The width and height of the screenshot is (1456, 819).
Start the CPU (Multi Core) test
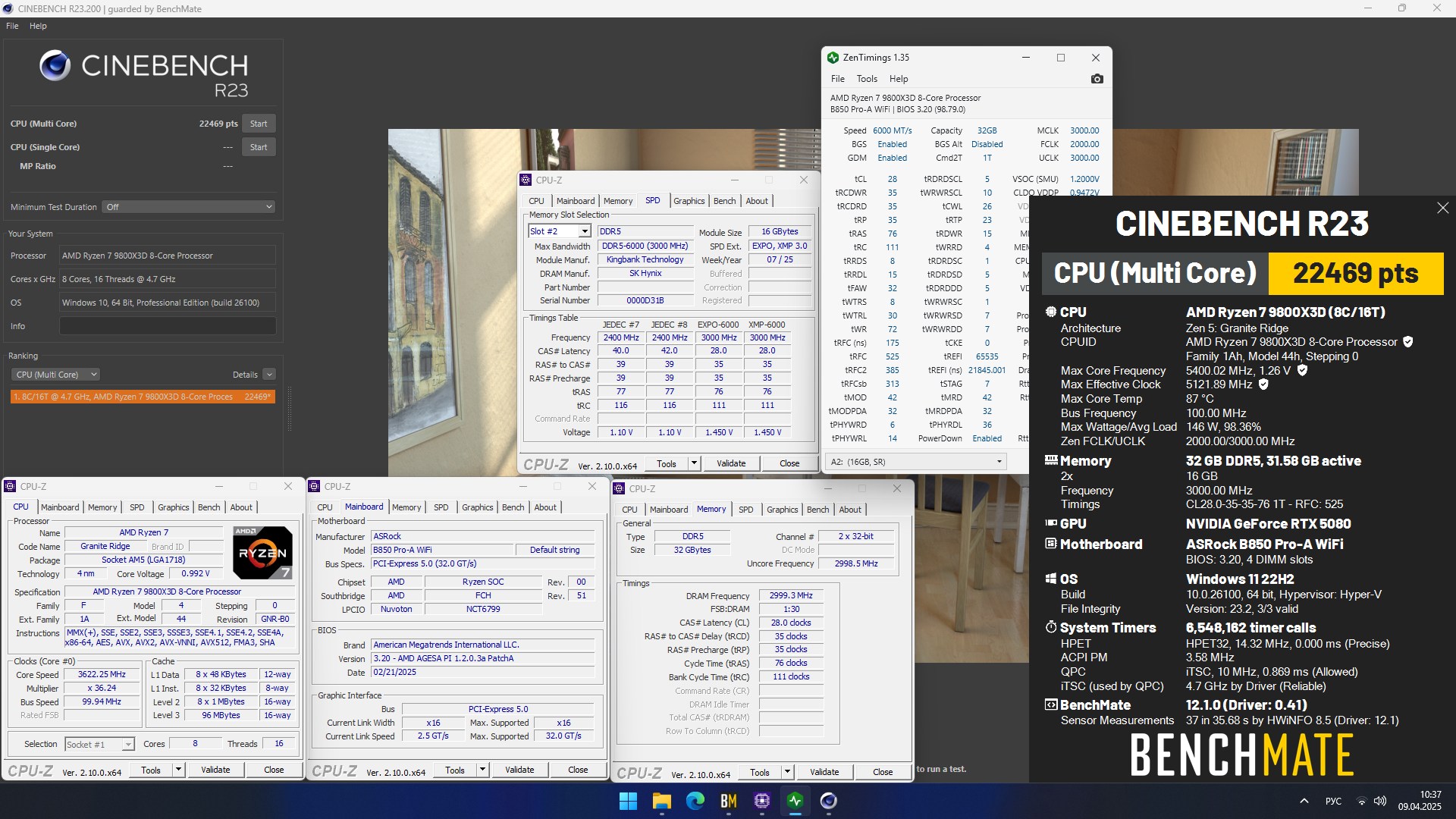(x=259, y=124)
